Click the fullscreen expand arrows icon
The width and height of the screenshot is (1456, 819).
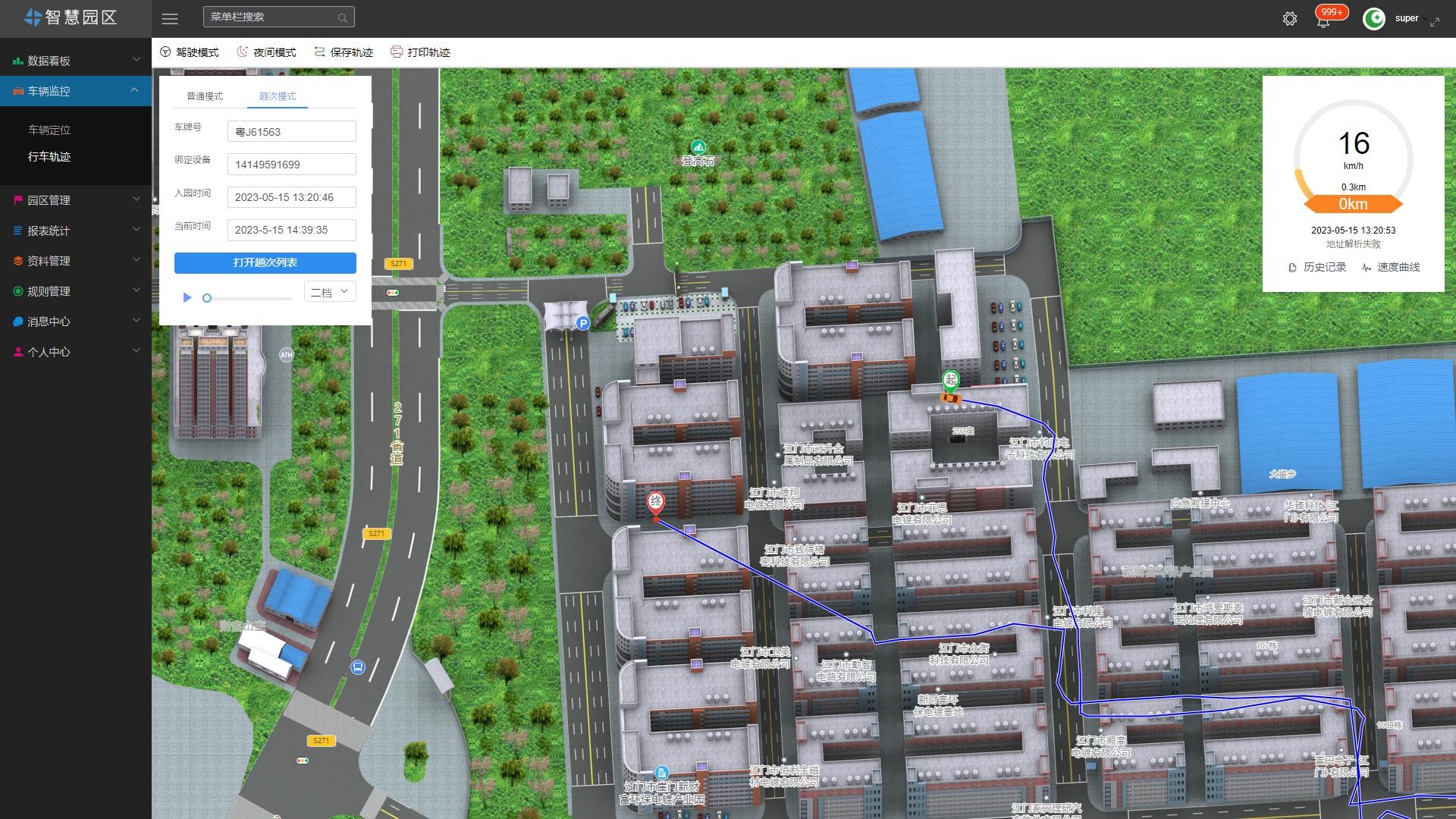coord(1435,22)
